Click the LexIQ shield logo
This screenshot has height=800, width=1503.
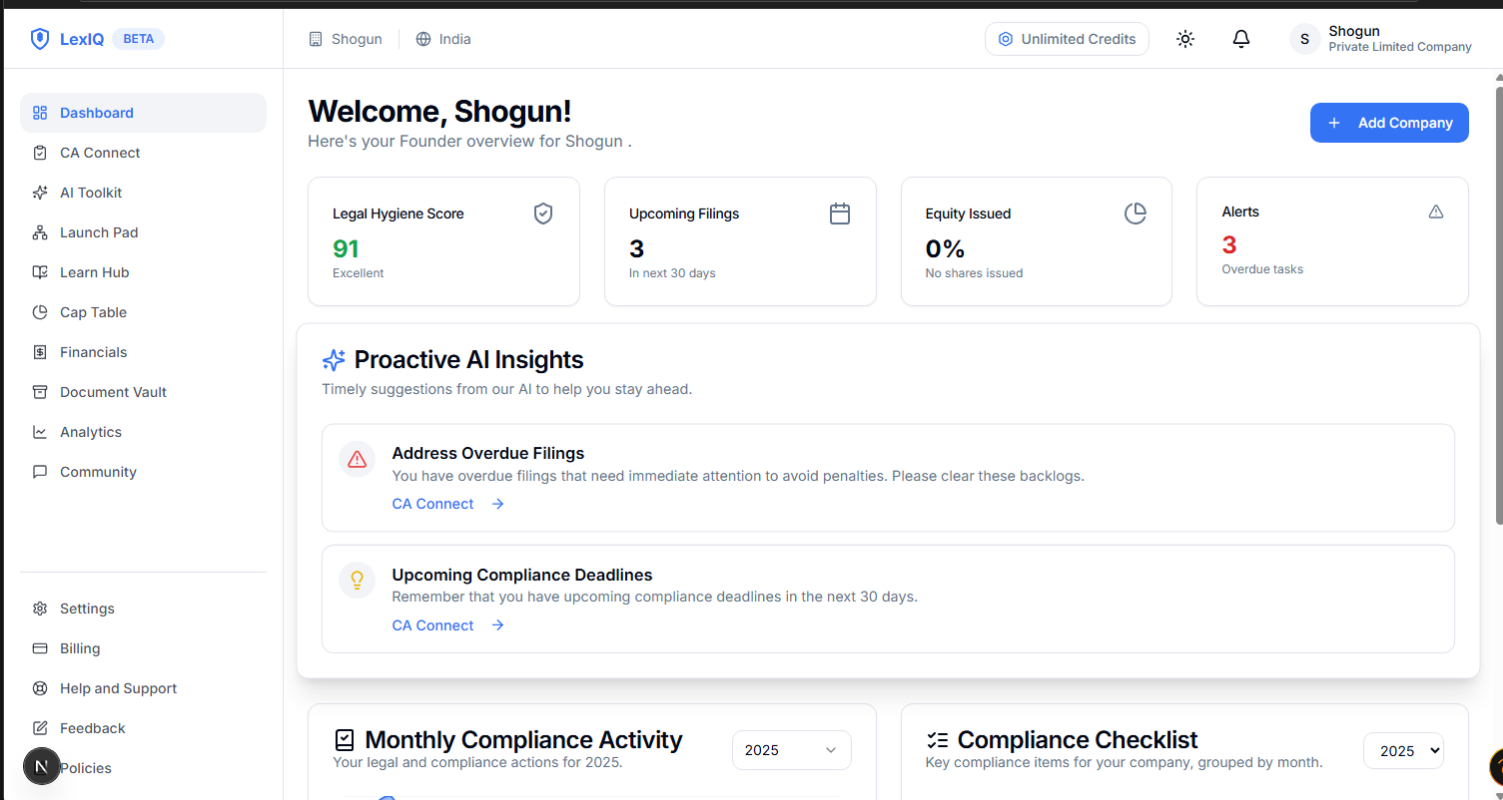pos(40,39)
